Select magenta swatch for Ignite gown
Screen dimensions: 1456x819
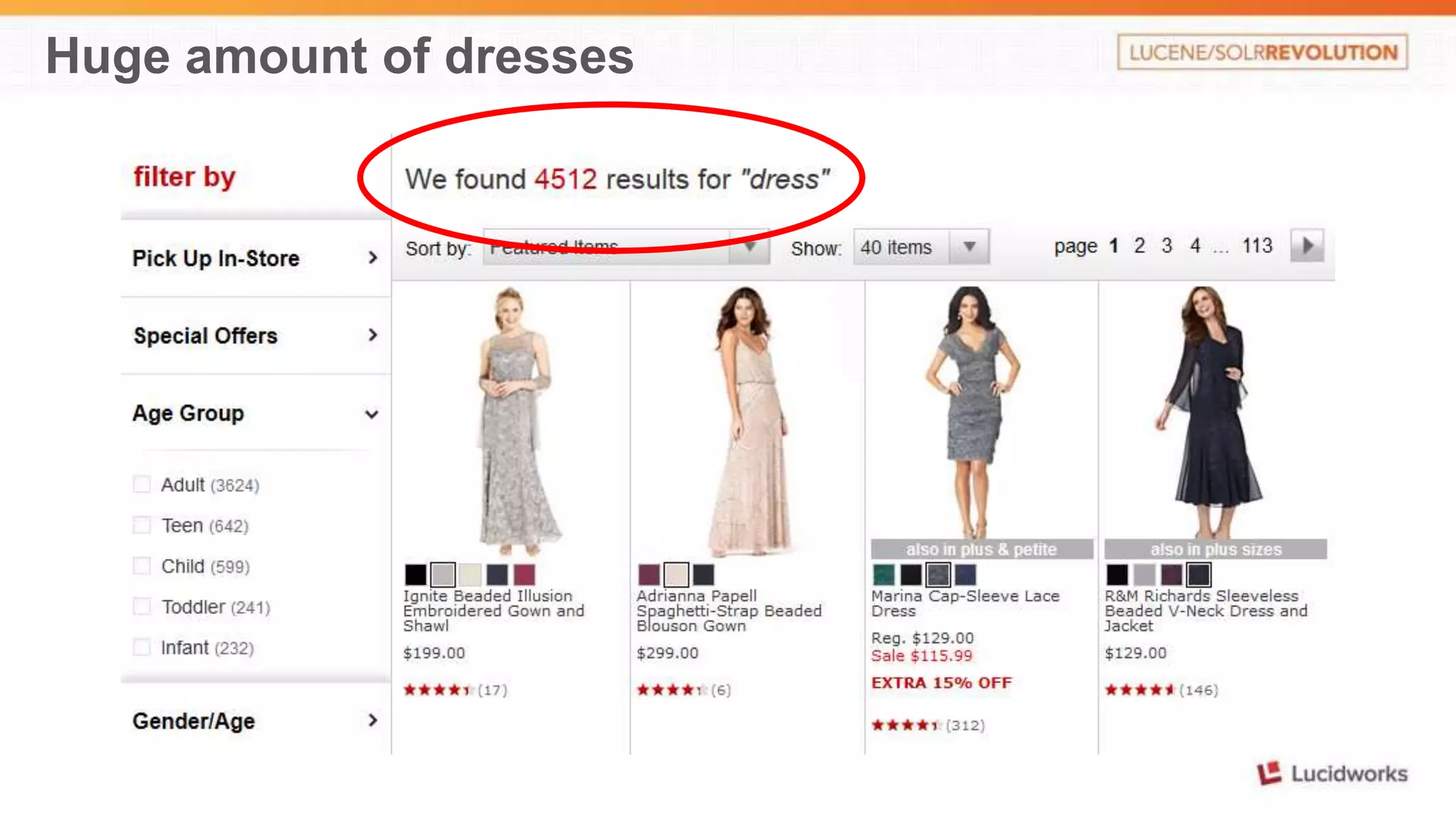pos(524,574)
